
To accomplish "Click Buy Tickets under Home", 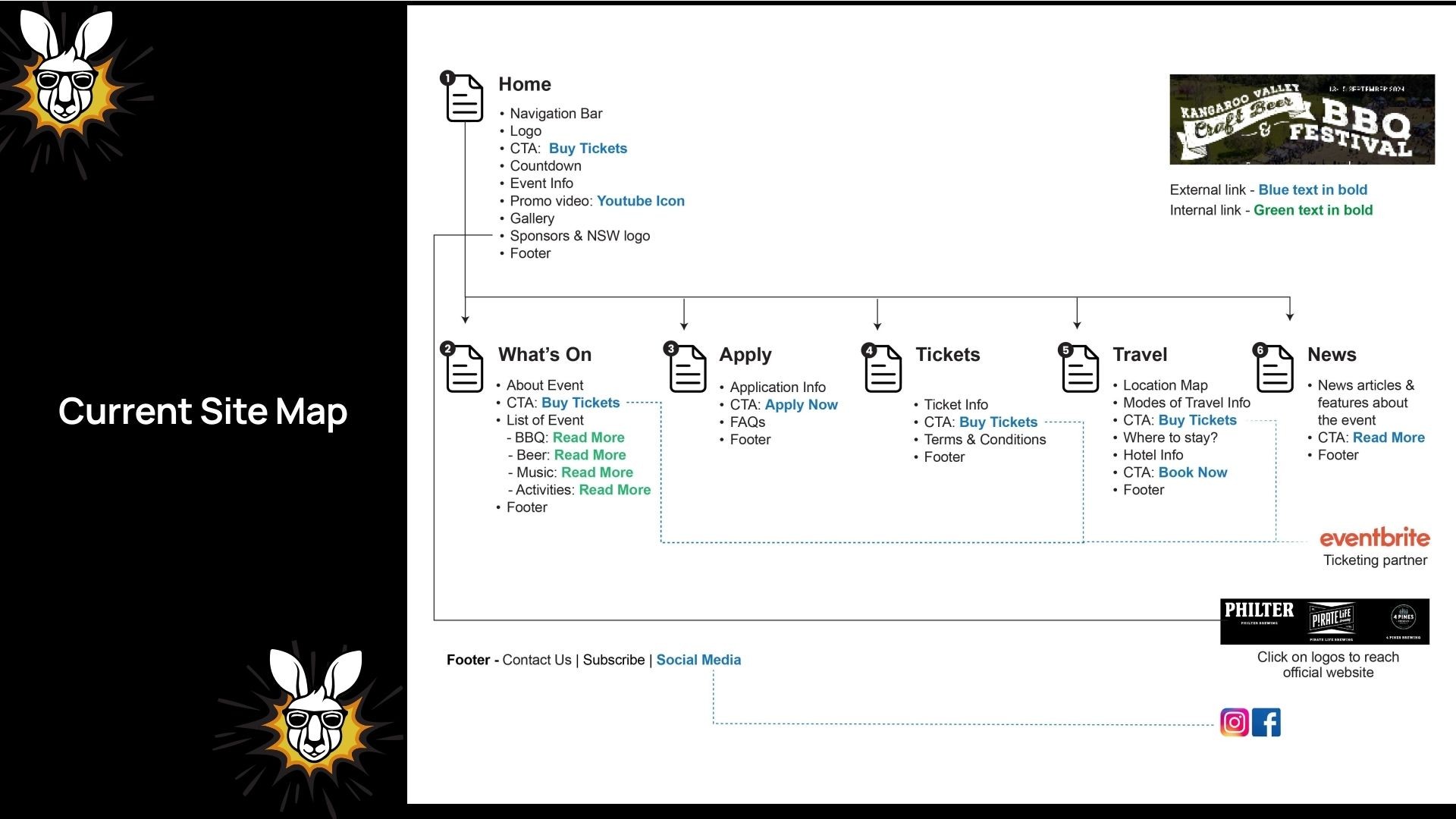I will 588,149.
